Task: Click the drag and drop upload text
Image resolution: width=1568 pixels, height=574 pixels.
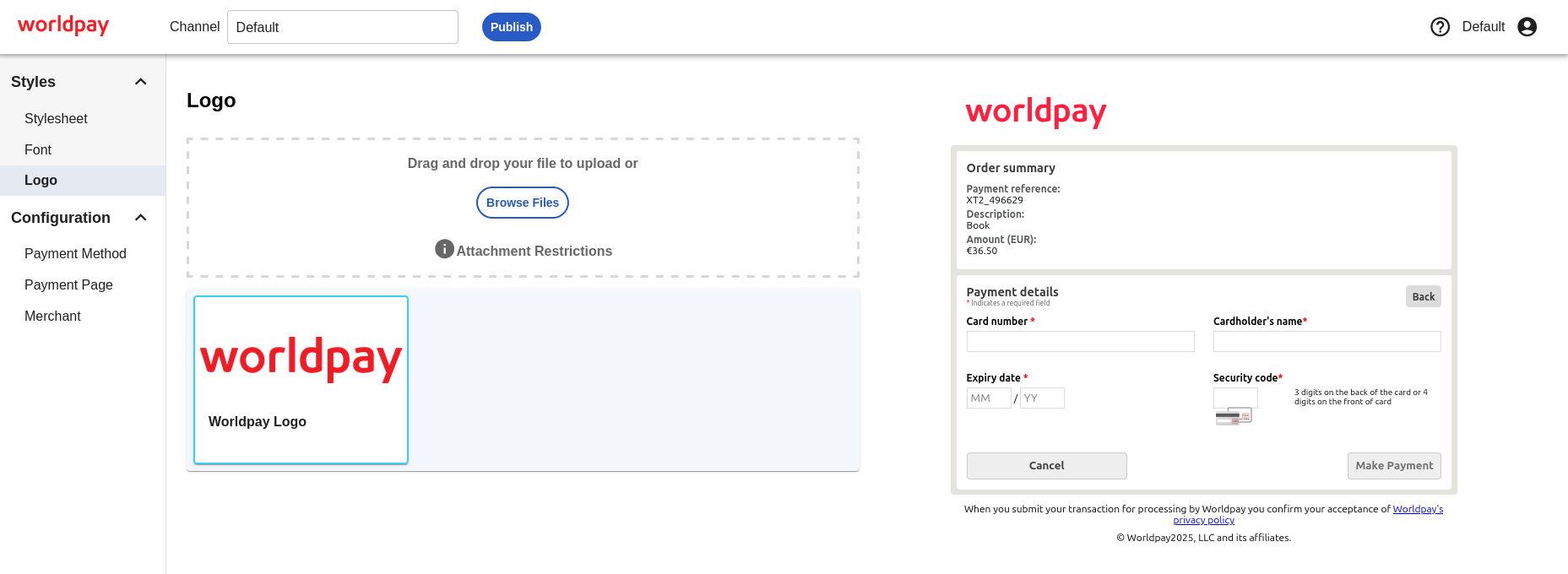Action: pos(523,163)
